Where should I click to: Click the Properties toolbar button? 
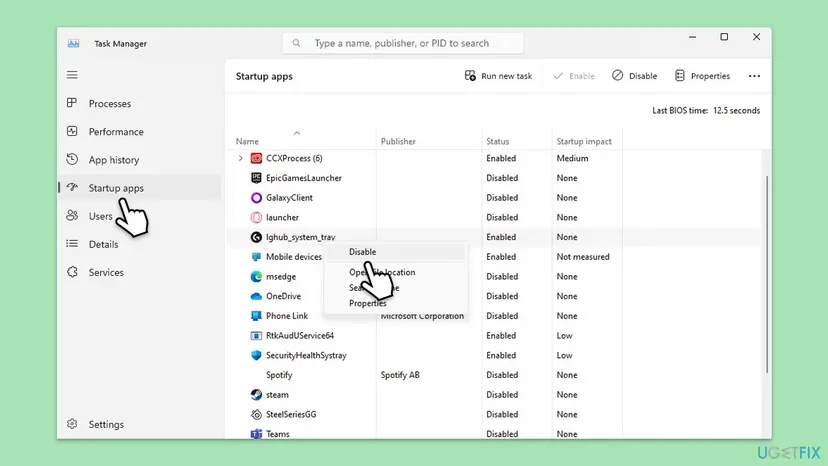703,76
